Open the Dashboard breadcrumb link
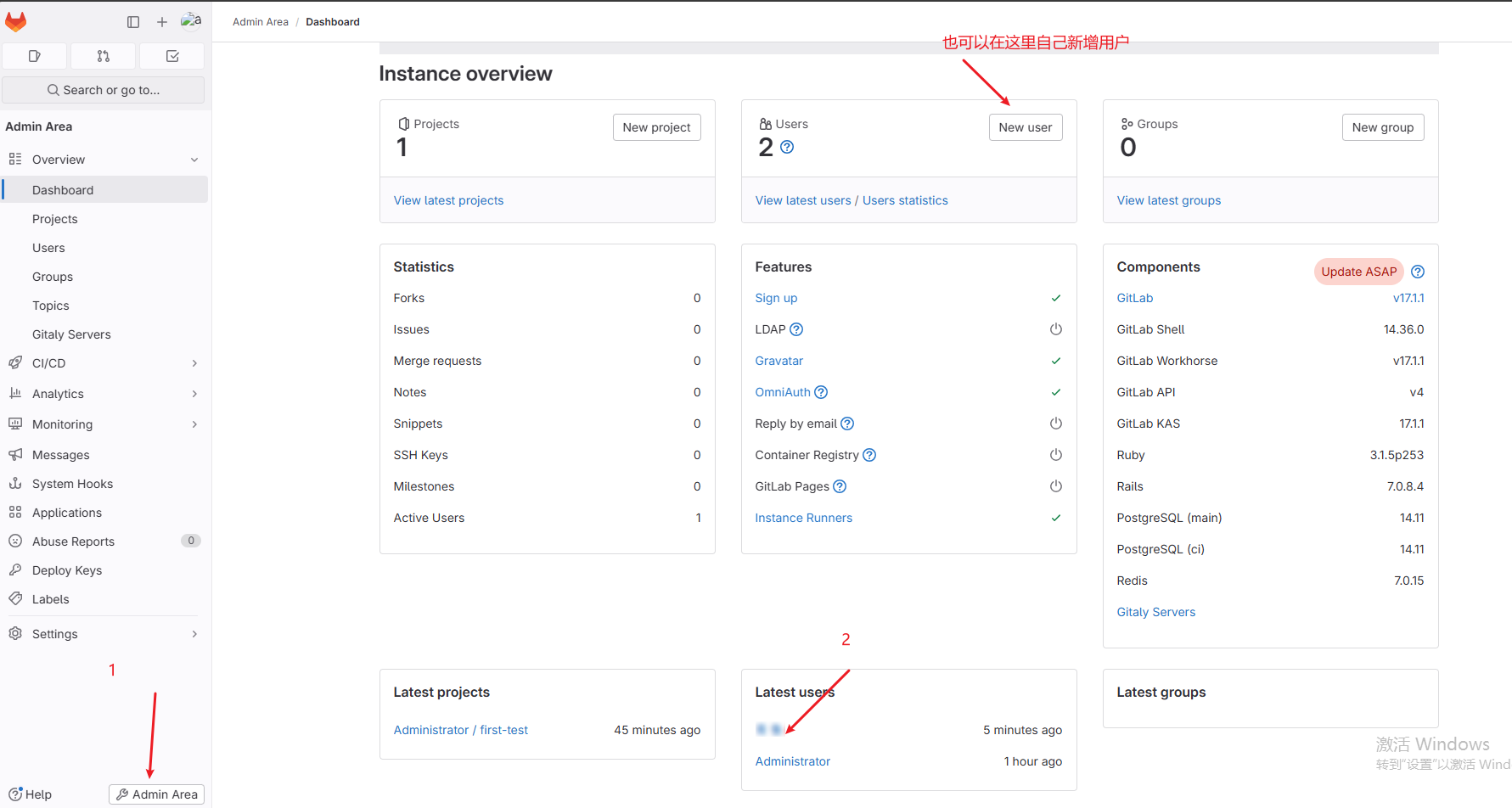This screenshot has width=1512, height=808. click(x=332, y=21)
